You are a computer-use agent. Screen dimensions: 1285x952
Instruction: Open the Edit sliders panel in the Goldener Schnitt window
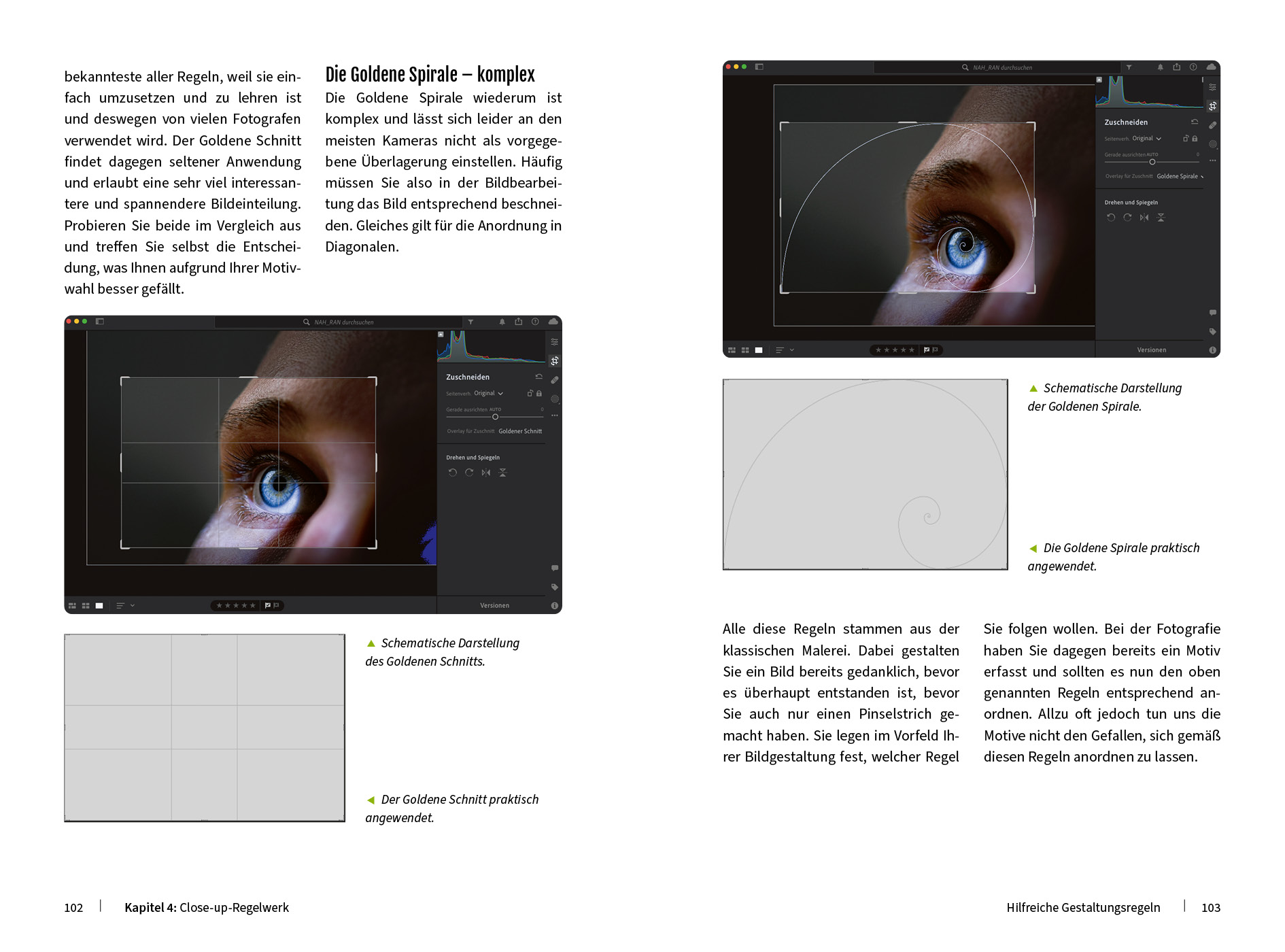[554, 342]
